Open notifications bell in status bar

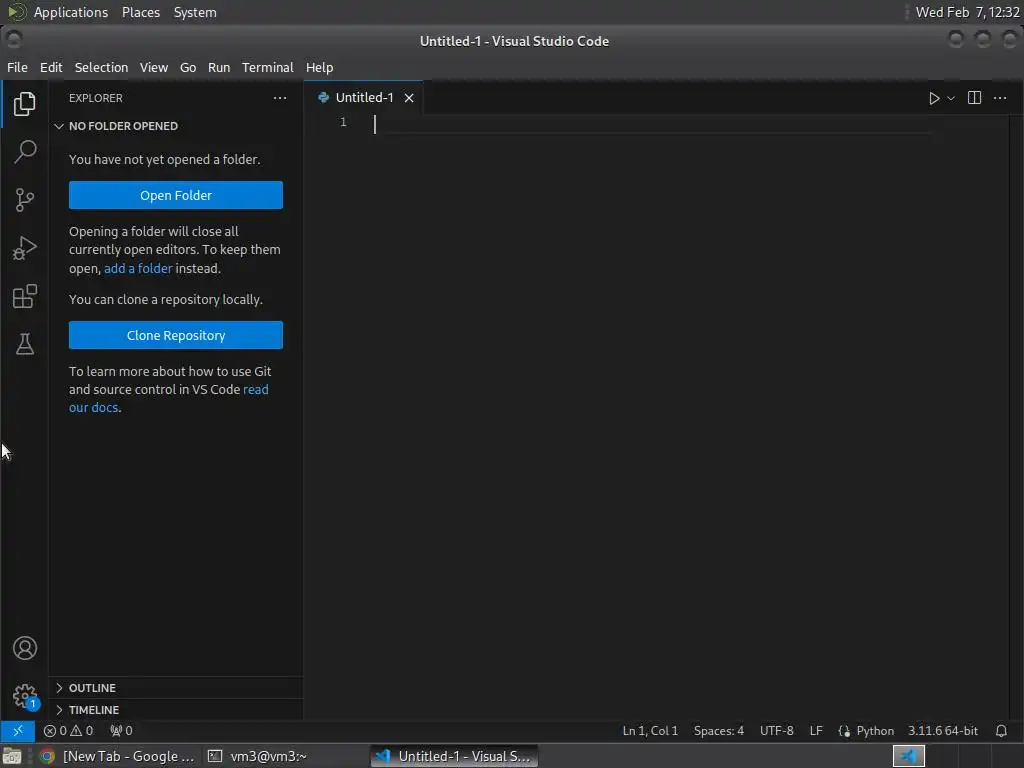(x=1000, y=731)
